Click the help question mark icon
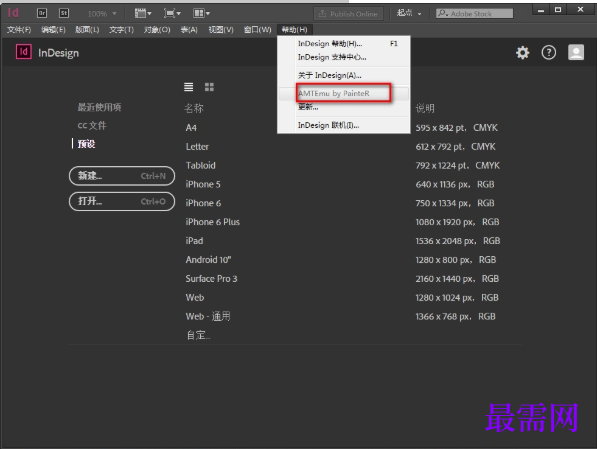This screenshot has width=597, height=449. (x=549, y=53)
